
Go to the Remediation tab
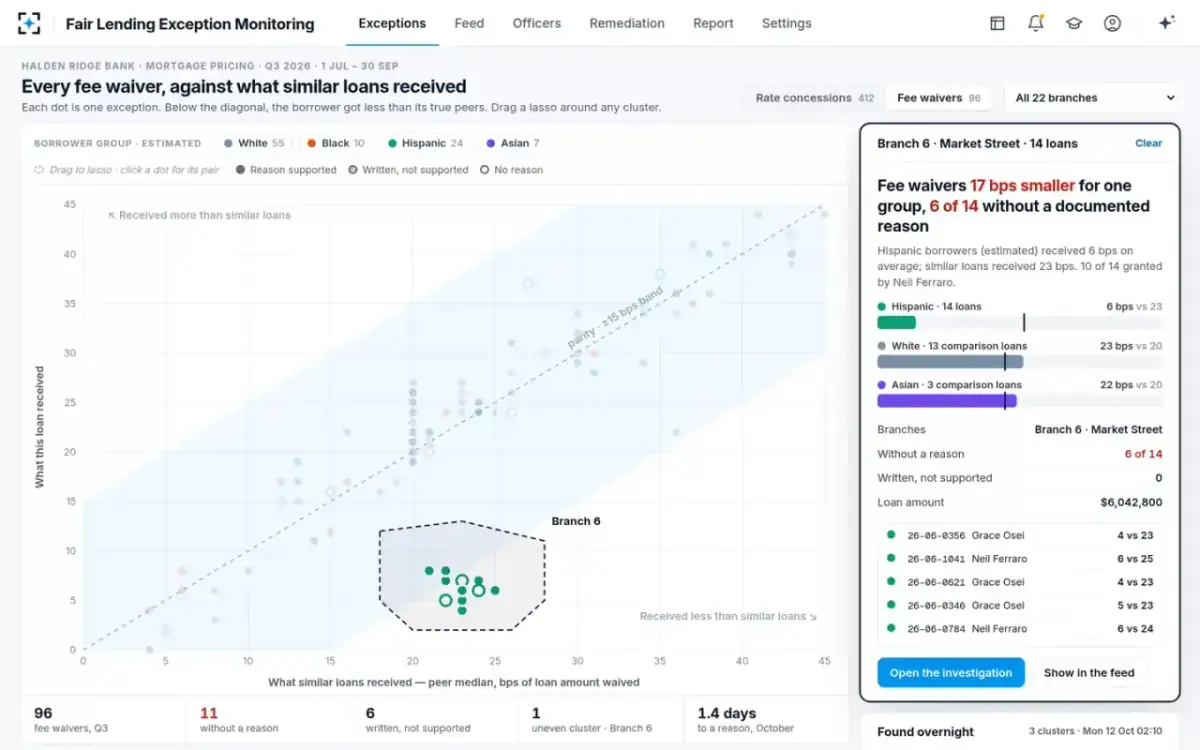pyautogui.click(x=627, y=23)
